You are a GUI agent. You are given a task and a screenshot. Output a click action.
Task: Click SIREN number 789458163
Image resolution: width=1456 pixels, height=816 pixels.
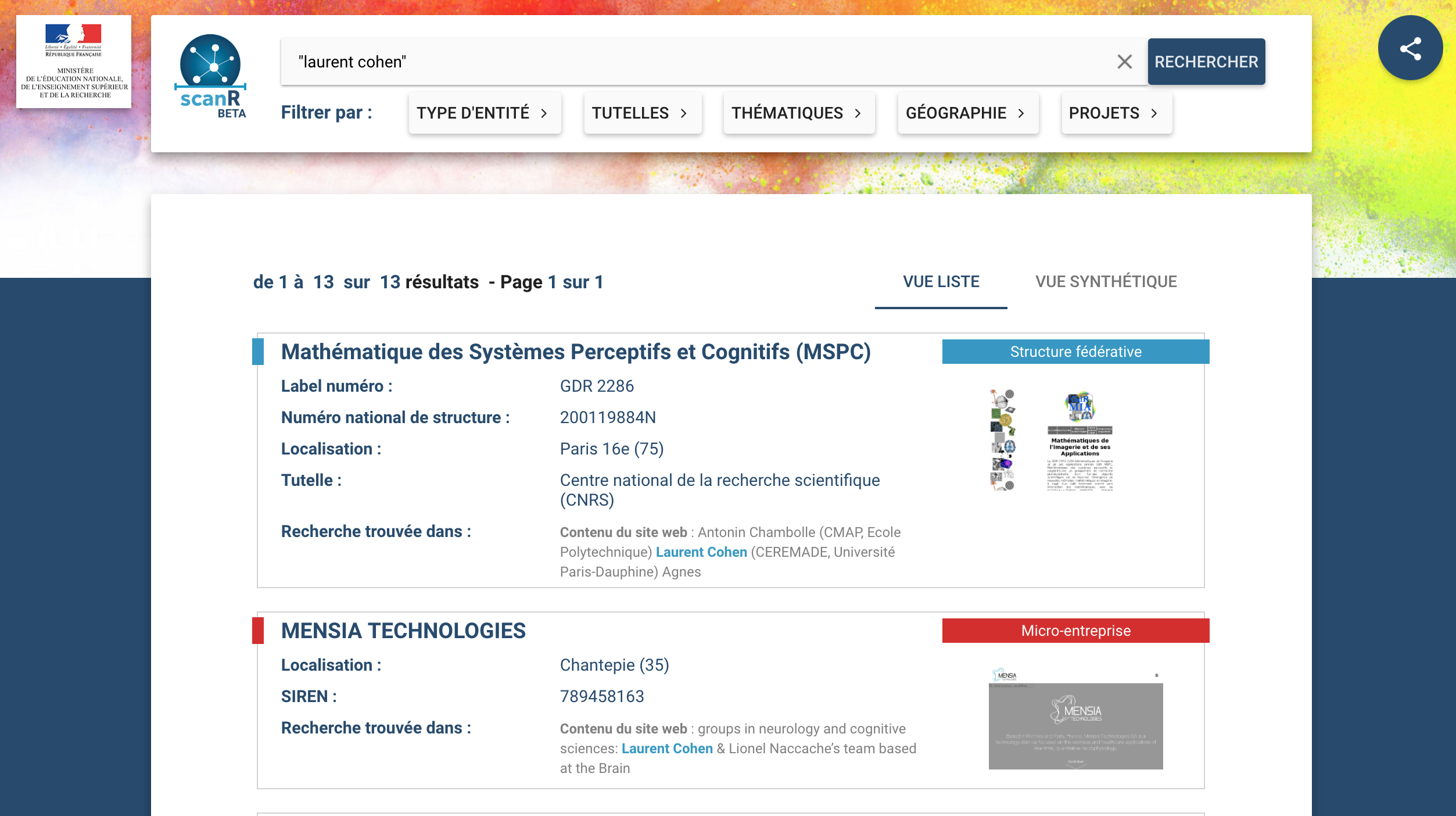click(x=602, y=696)
